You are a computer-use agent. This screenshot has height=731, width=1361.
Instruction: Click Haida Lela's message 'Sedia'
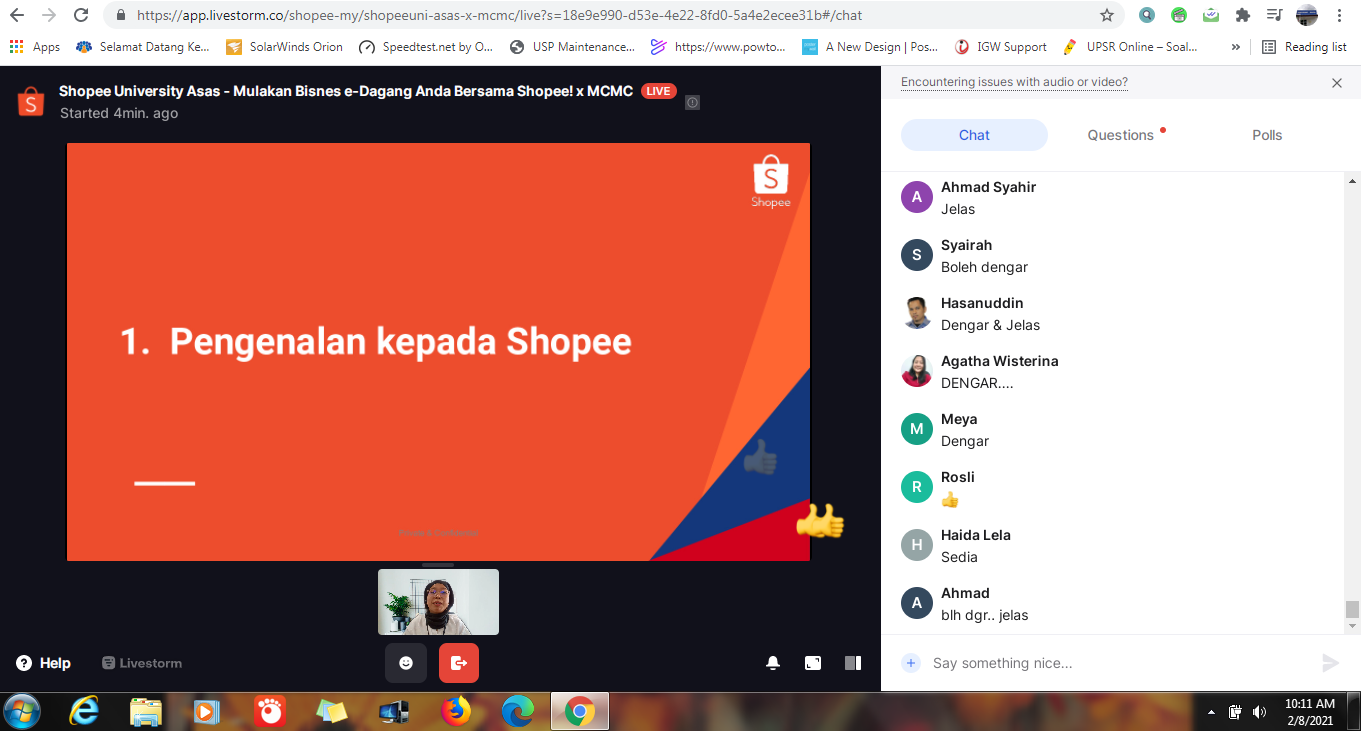click(x=959, y=557)
